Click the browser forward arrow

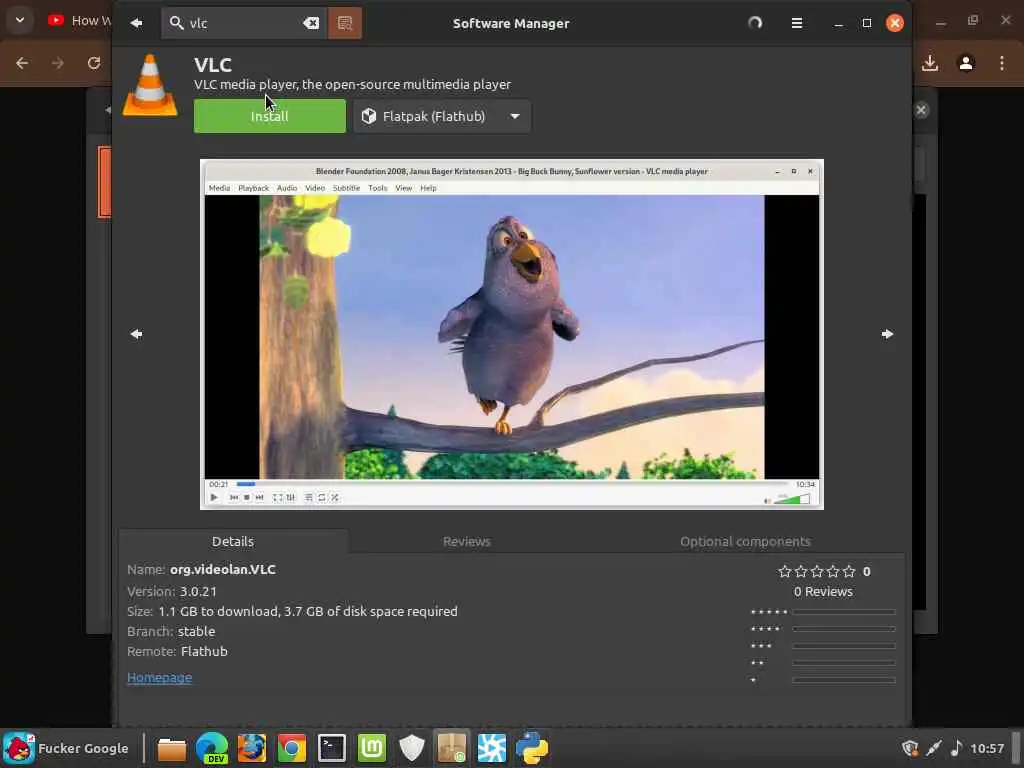pyautogui.click(x=58, y=63)
